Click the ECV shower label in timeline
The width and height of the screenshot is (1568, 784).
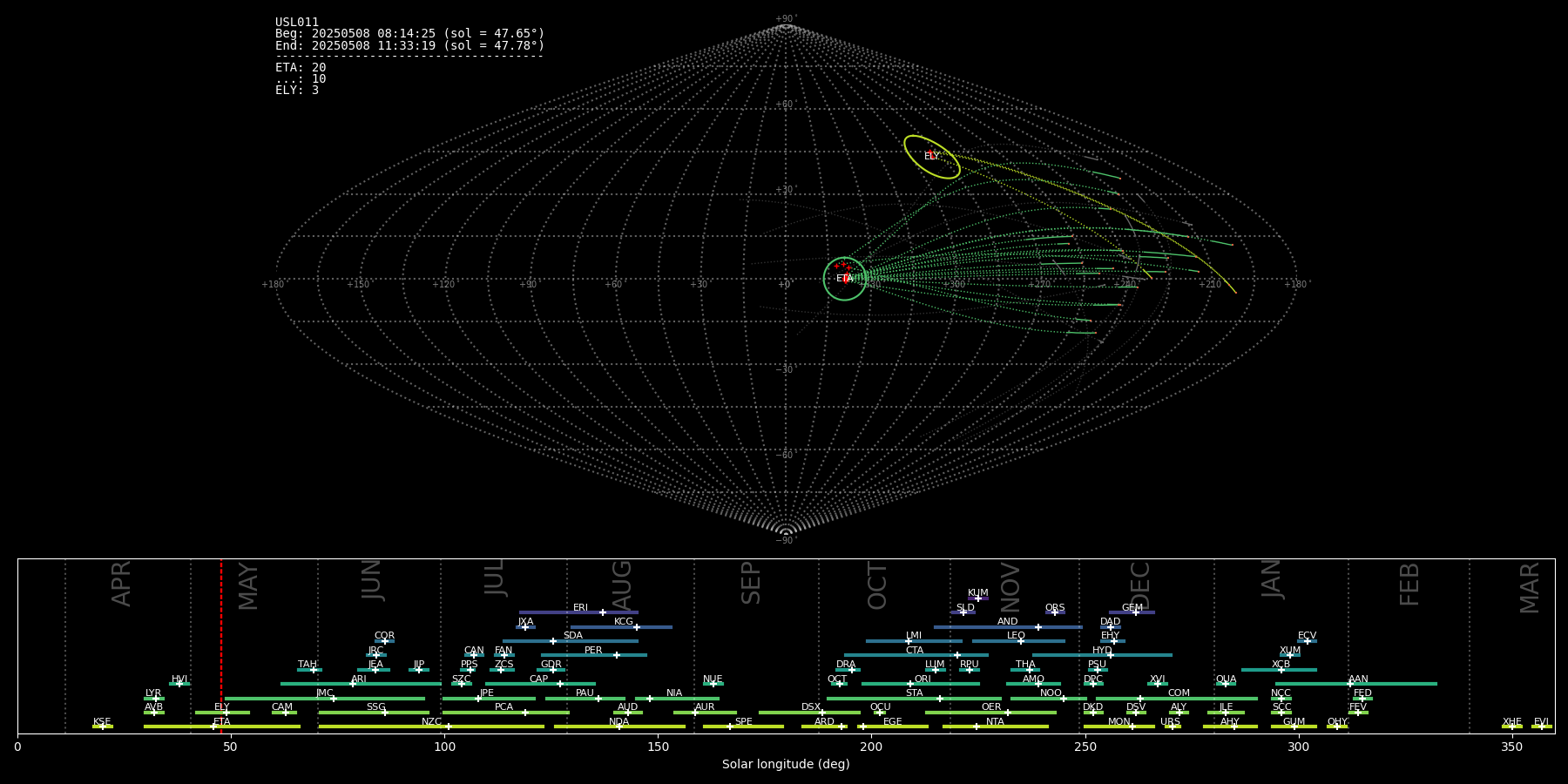[1307, 635]
